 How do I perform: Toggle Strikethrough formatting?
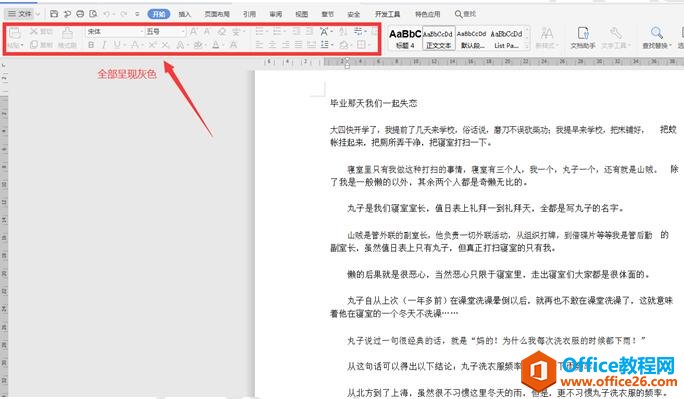click(x=135, y=44)
